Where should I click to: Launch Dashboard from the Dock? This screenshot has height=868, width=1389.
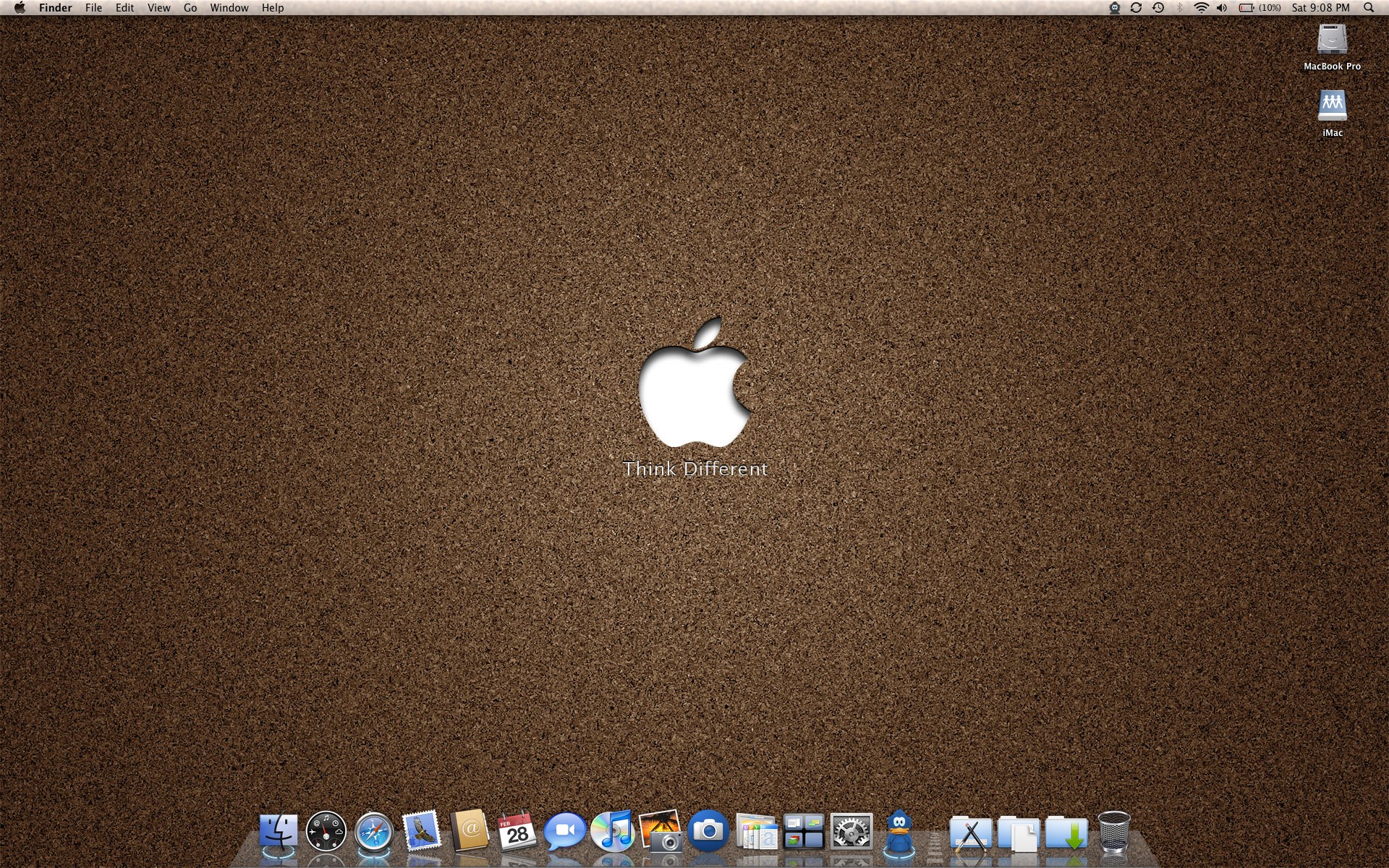pyautogui.click(x=326, y=832)
